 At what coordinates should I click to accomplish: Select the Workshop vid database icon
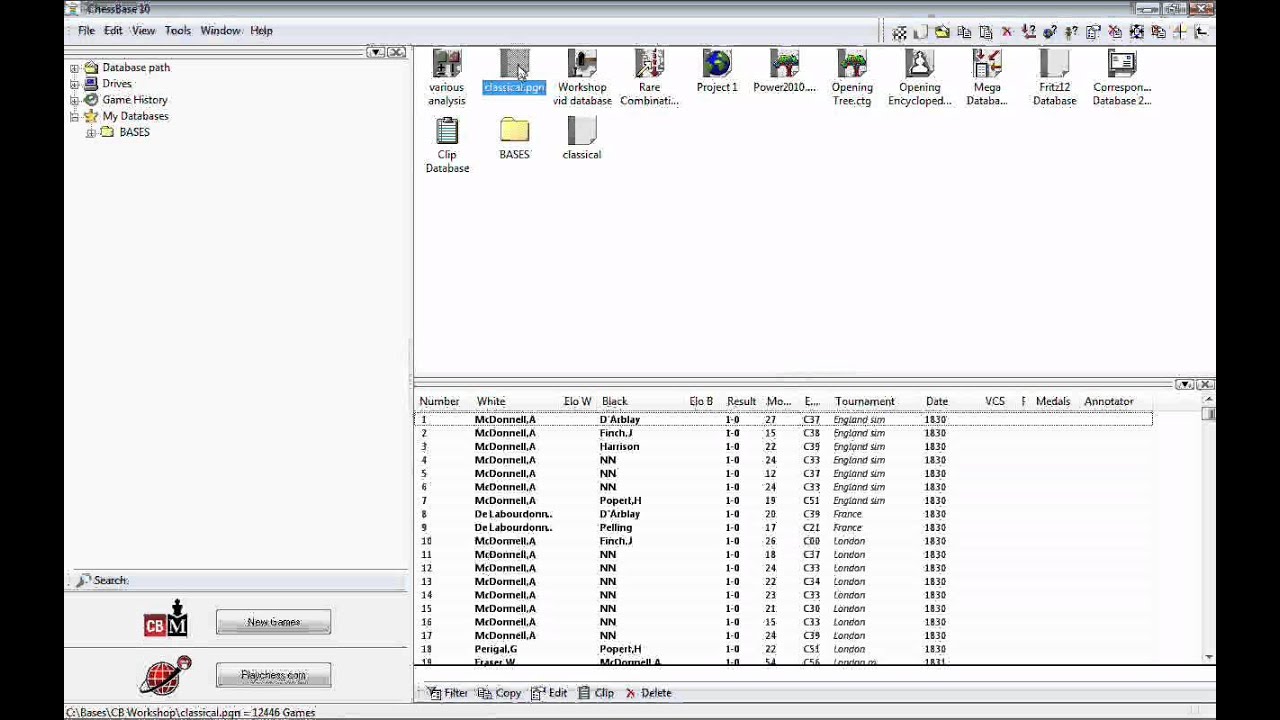[582, 78]
